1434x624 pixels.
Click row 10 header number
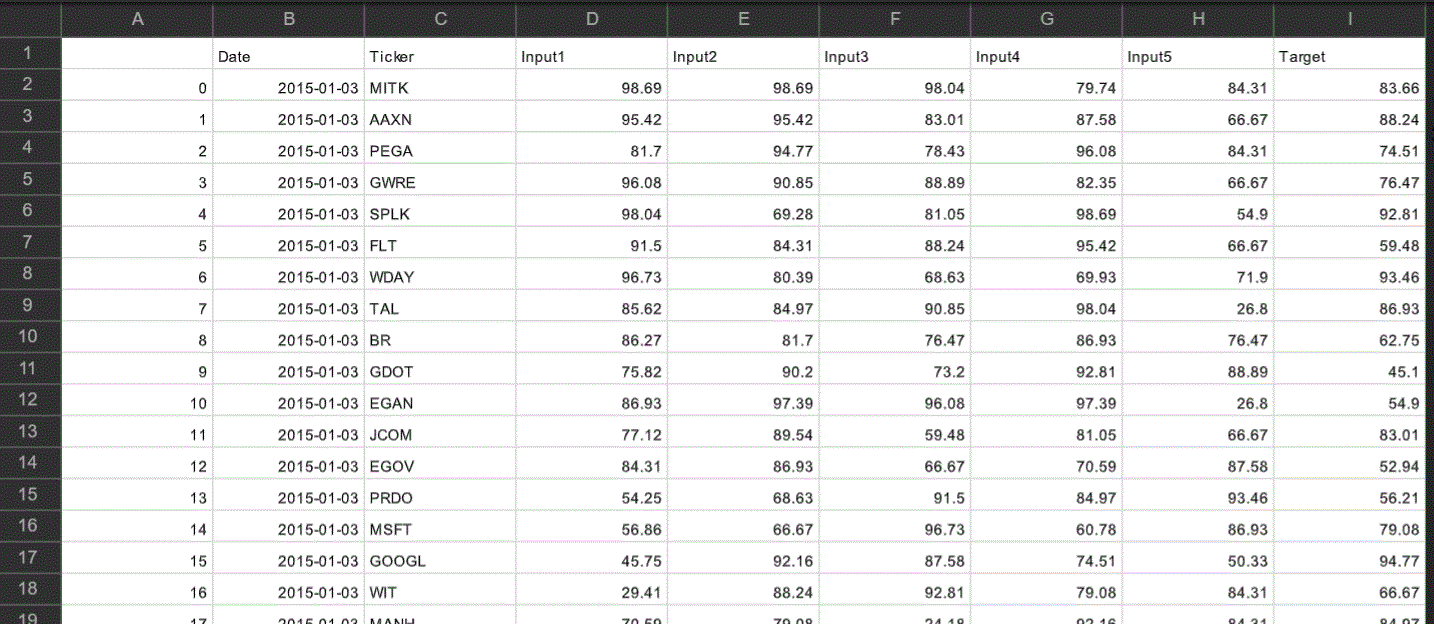(x=30, y=337)
